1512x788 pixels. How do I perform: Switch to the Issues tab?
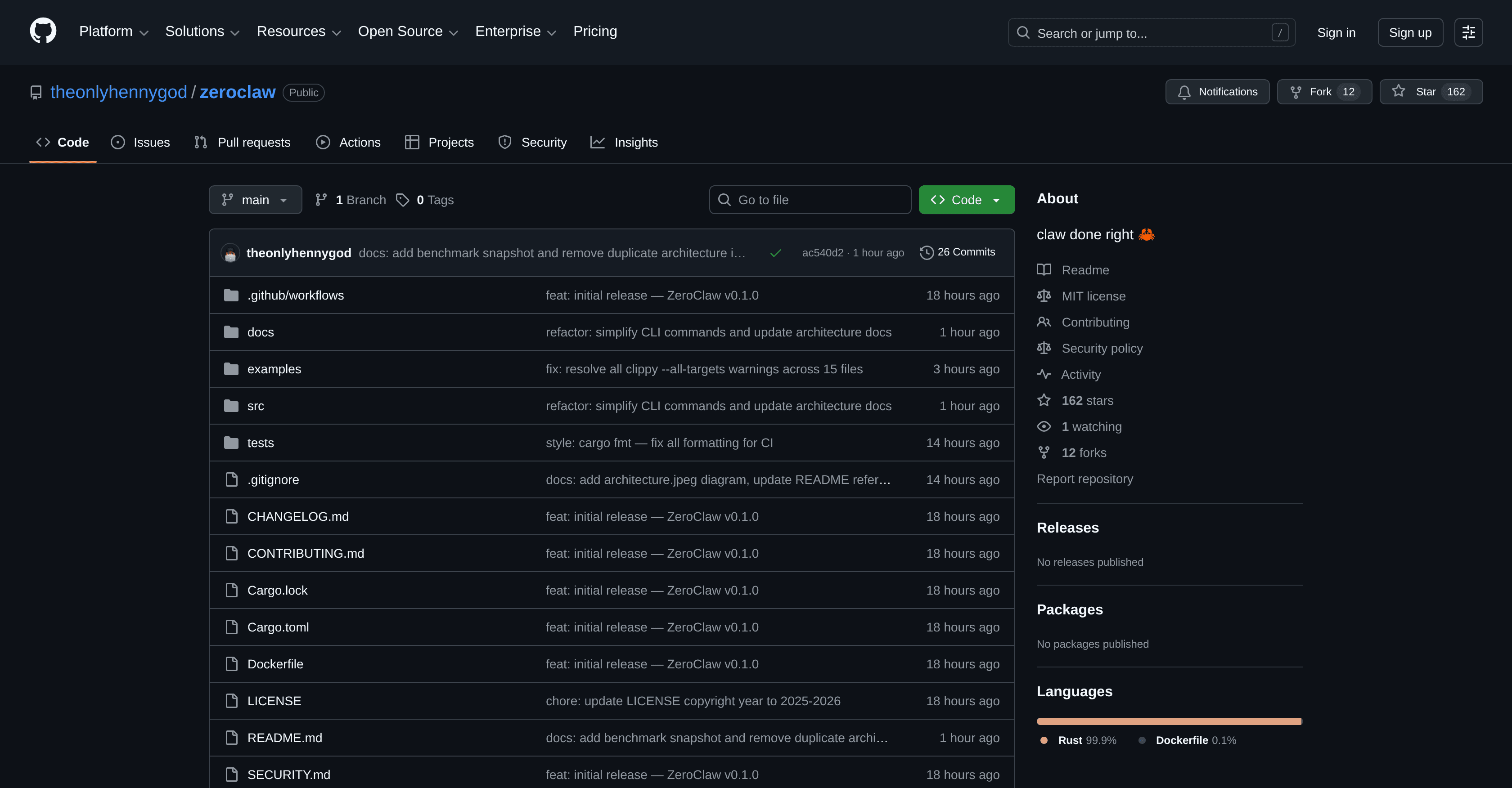point(140,142)
